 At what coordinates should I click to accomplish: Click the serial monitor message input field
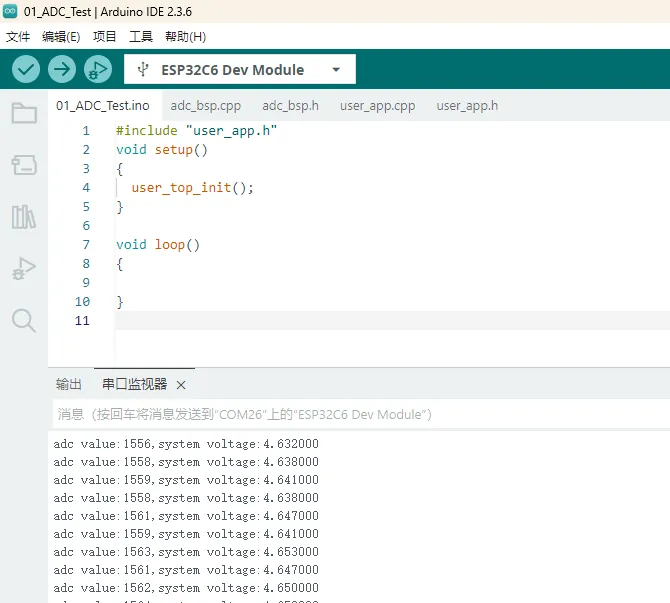(350, 414)
